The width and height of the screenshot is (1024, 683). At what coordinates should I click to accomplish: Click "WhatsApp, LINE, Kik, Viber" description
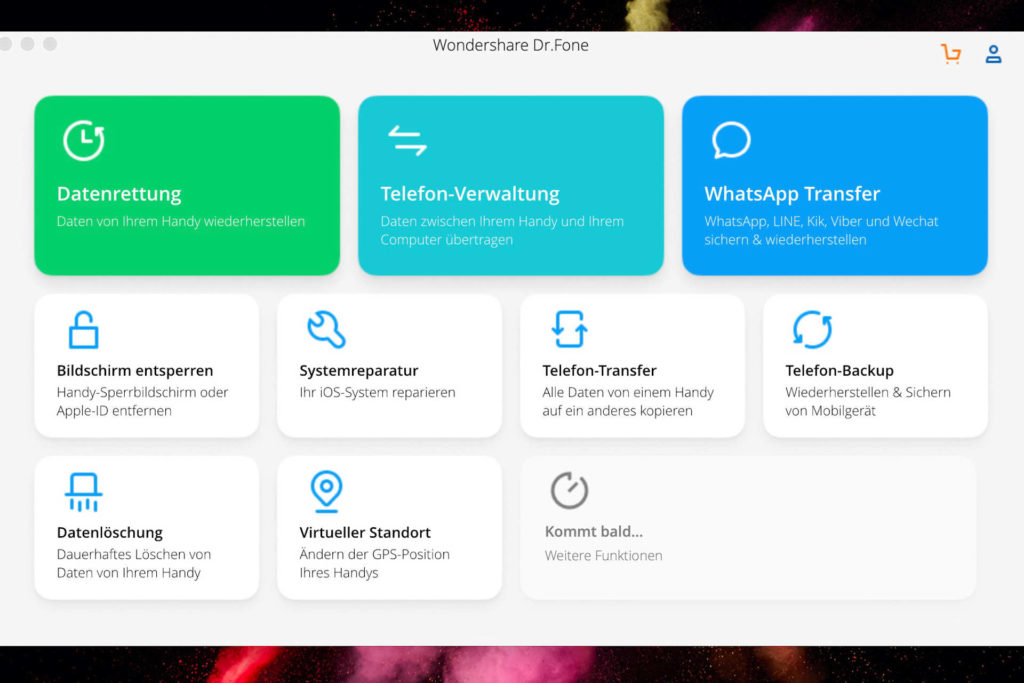[x=821, y=230]
